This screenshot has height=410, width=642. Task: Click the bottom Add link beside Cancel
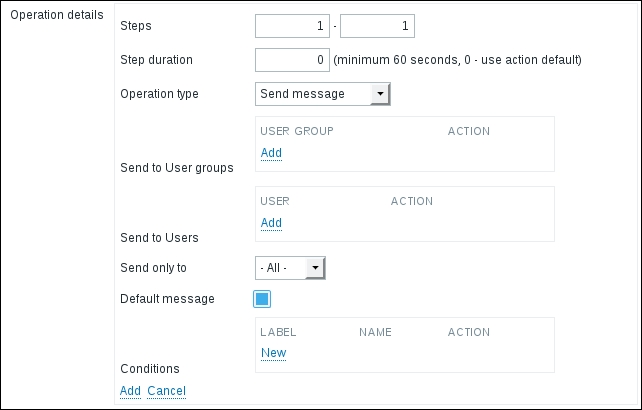[130, 391]
